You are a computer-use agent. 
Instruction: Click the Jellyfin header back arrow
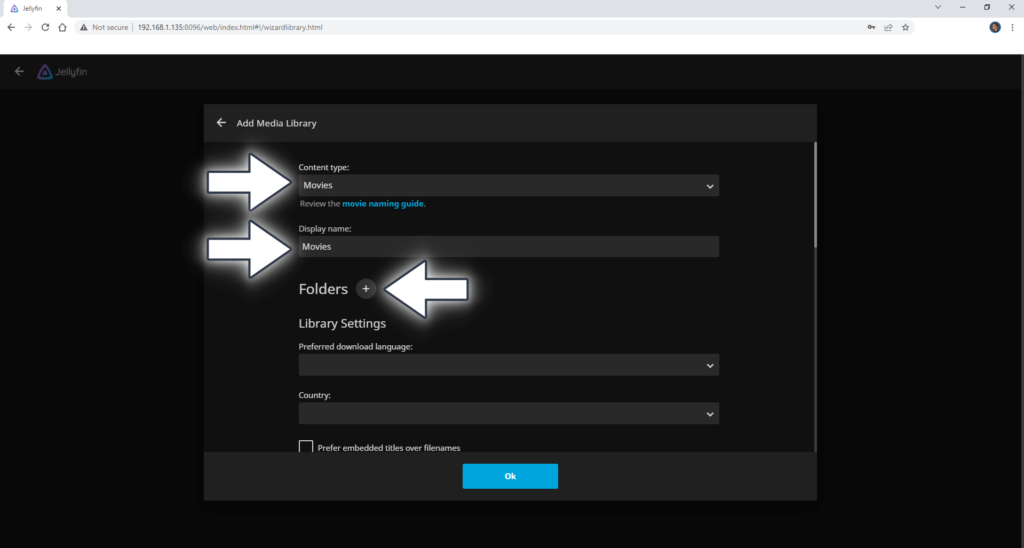19,71
